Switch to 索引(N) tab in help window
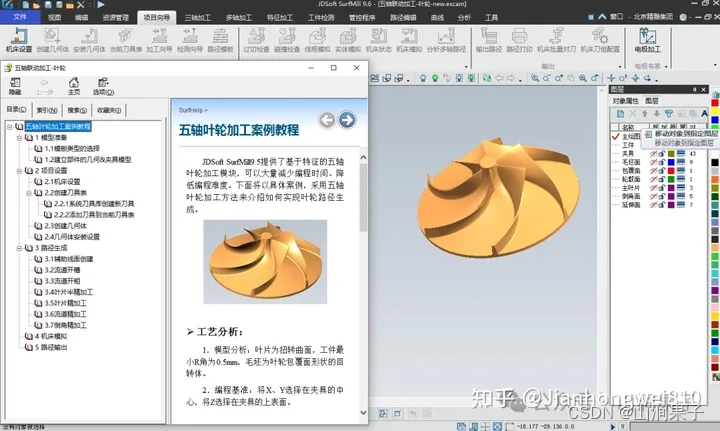The image size is (720, 431). click(x=47, y=110)
